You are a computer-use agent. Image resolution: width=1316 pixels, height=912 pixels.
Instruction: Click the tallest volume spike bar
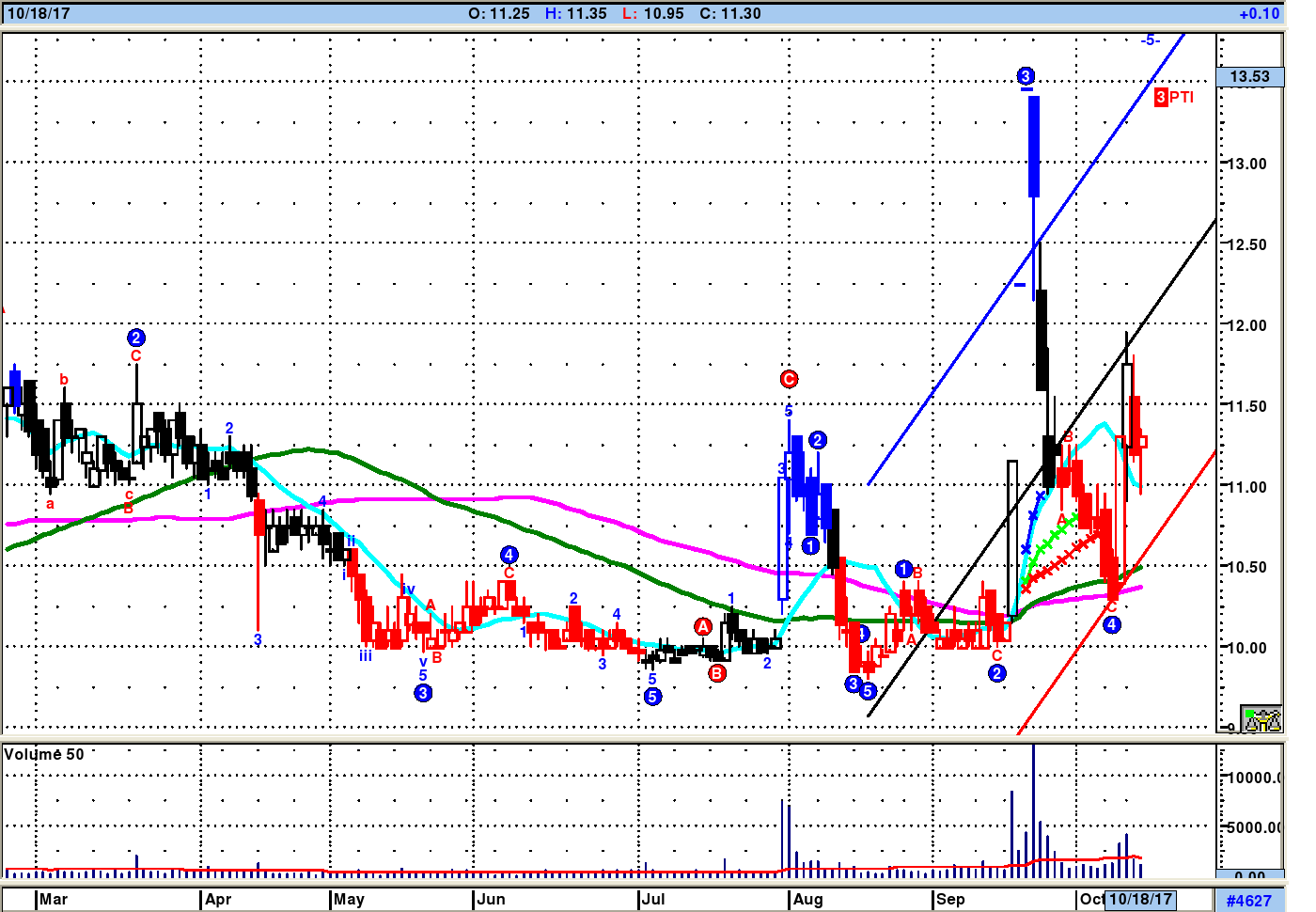tap(1033, 810)
